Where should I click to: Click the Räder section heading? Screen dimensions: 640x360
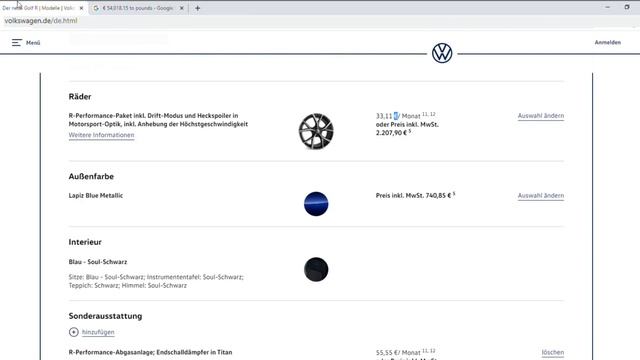80,97
